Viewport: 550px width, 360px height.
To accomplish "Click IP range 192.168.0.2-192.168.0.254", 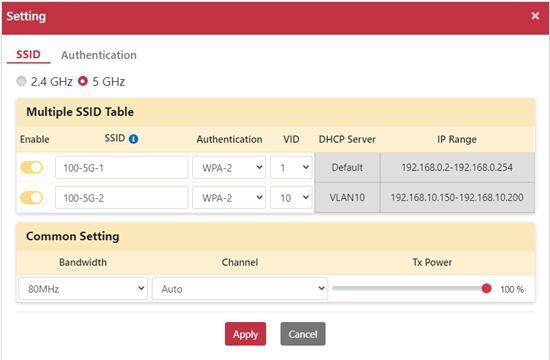I will pyautogui.click(x=457, y=167).
